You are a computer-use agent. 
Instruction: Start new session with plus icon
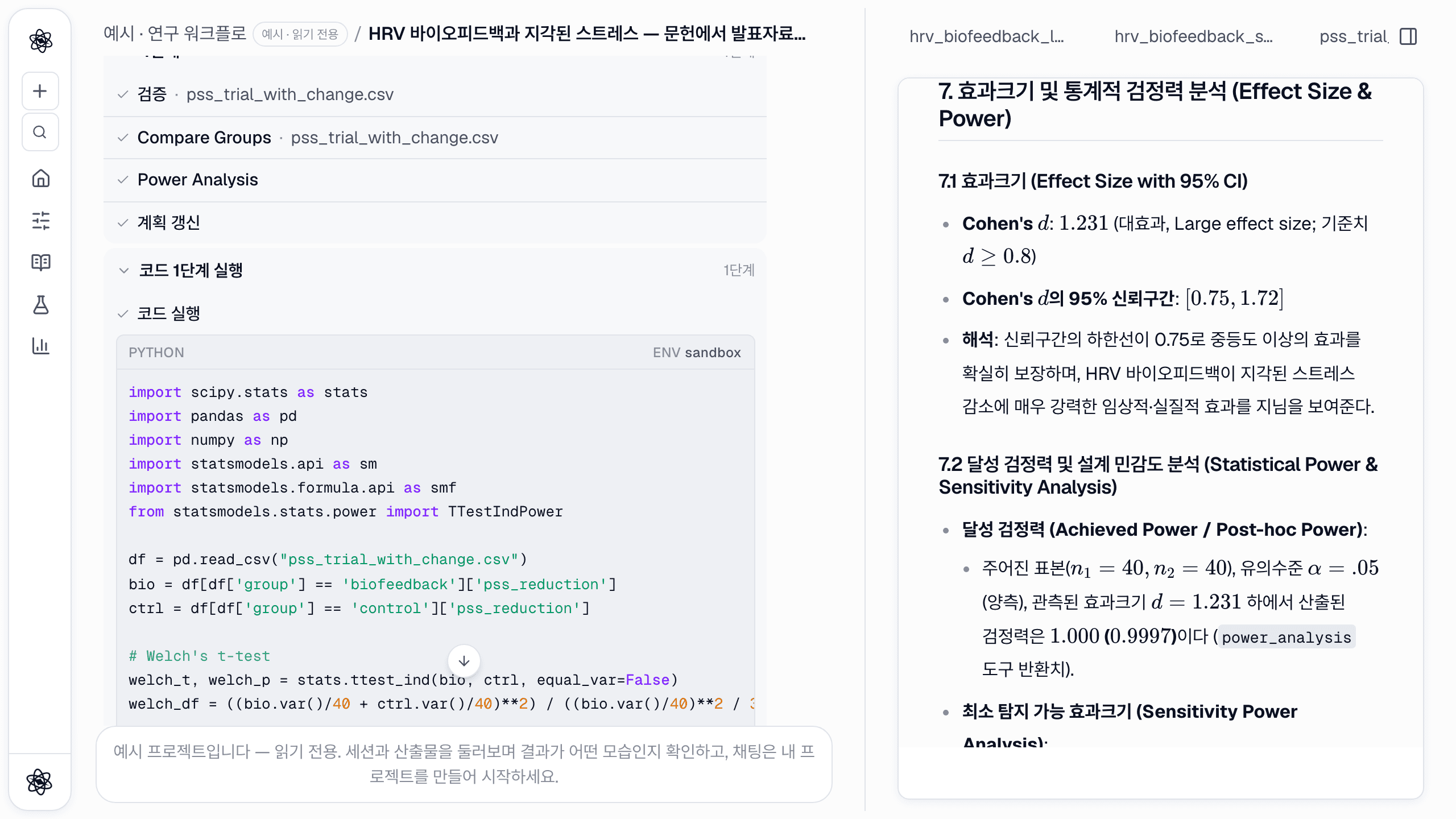point(40,91)
